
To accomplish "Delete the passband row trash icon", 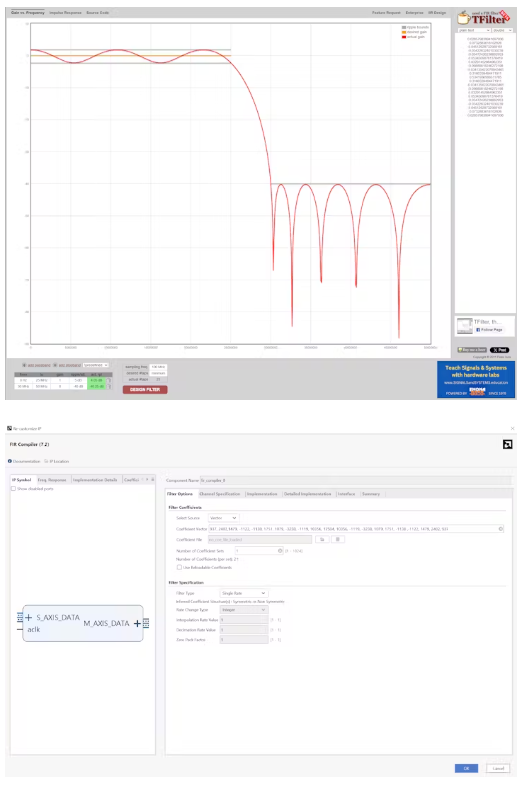I will pyautogui.click(x=109, y=380).
